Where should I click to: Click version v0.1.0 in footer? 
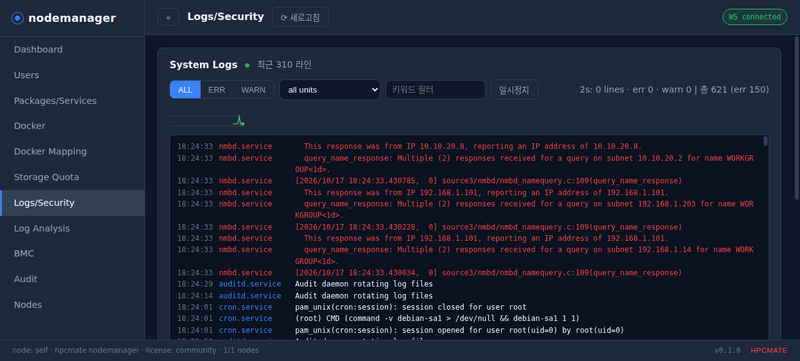tap(728, 351)
